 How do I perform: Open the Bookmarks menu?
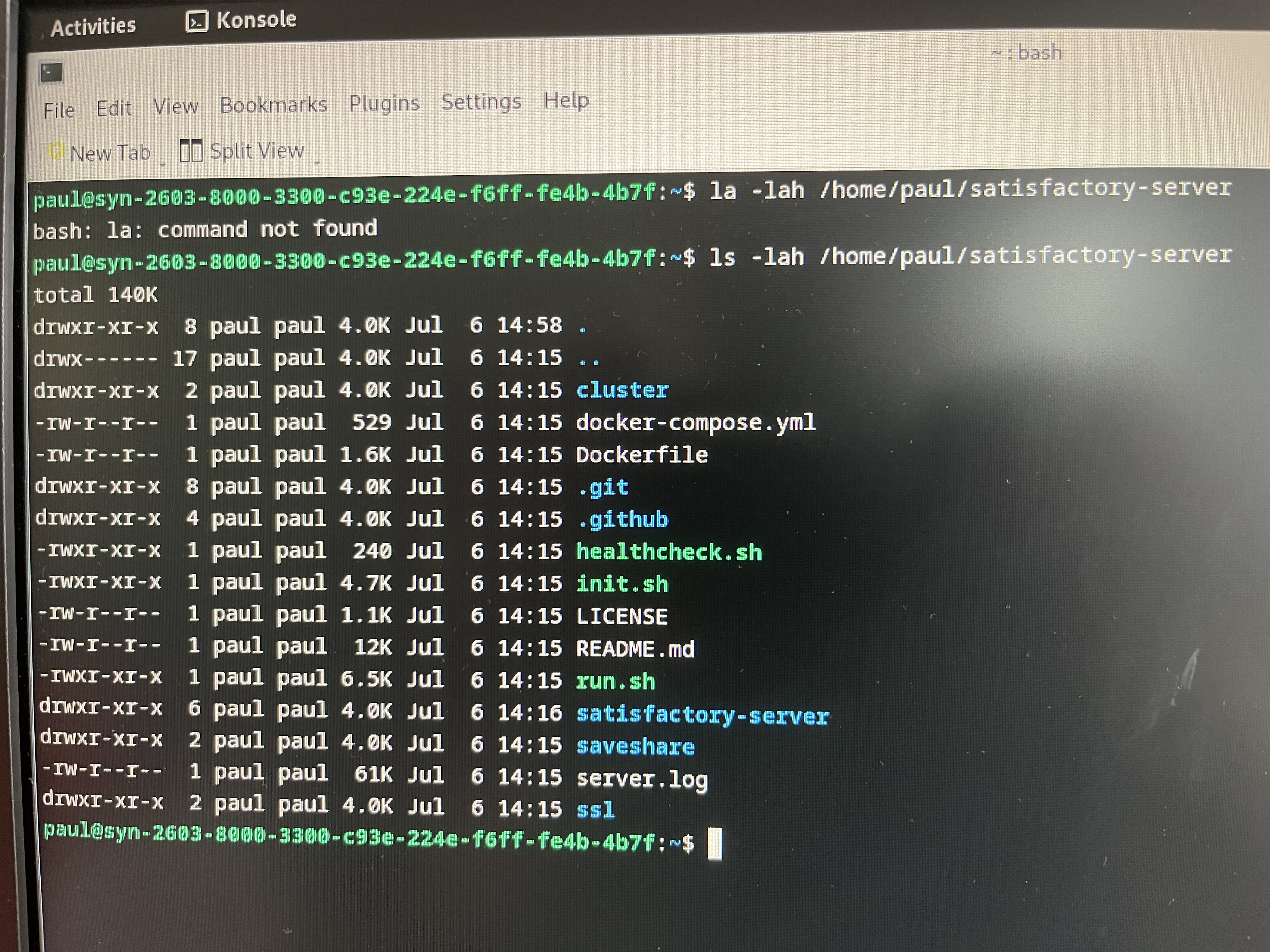pyautogui.click(x=273, y=105)
